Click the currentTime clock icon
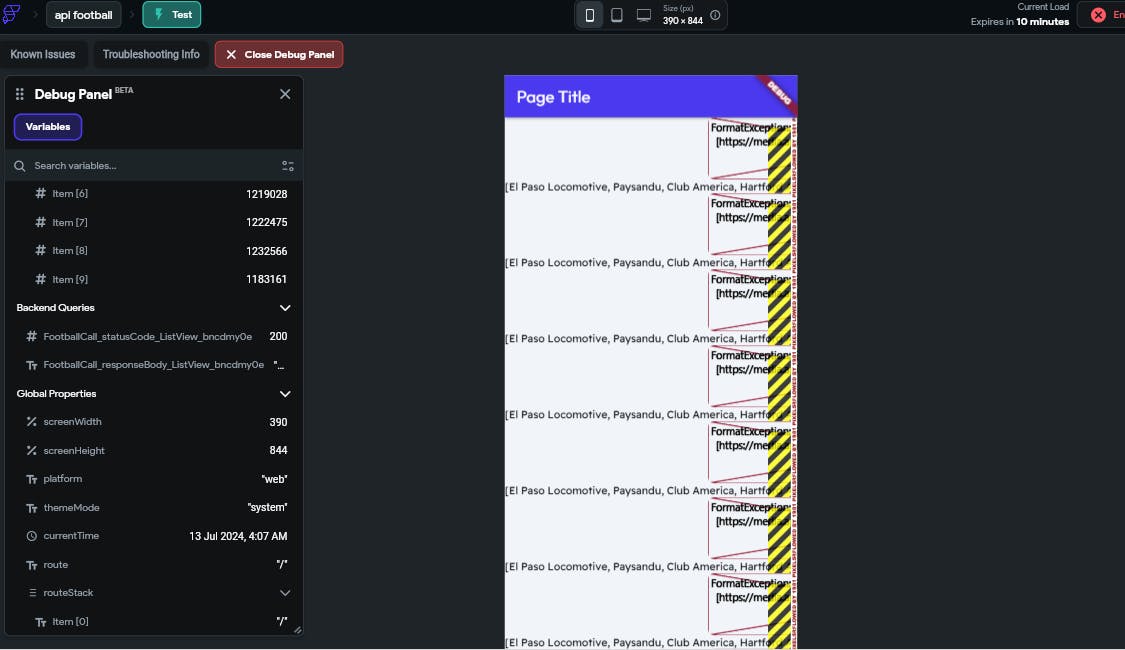Image resolution: width=1125 pixels, height=650 pixels. click(32, 536)
